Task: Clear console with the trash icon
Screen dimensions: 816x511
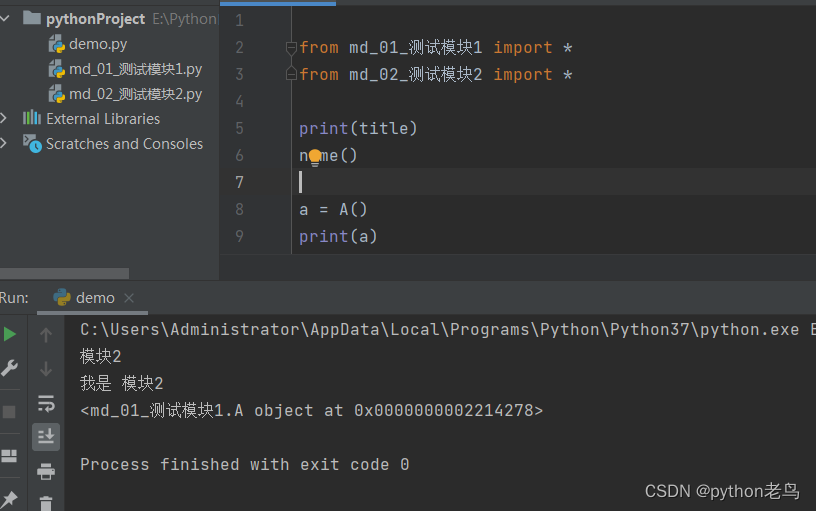Action: point(46,503)
